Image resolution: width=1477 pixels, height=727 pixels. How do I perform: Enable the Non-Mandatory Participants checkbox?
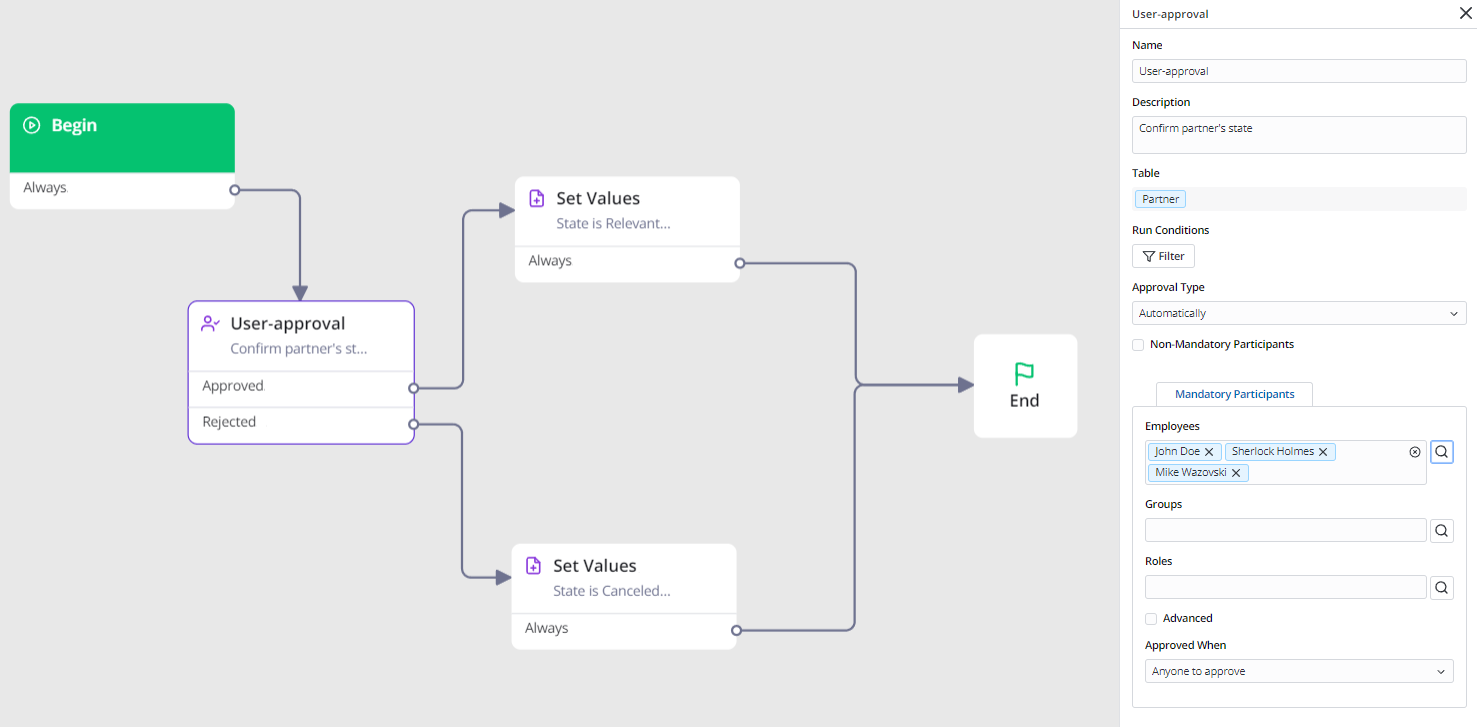tap(1138, 345)
